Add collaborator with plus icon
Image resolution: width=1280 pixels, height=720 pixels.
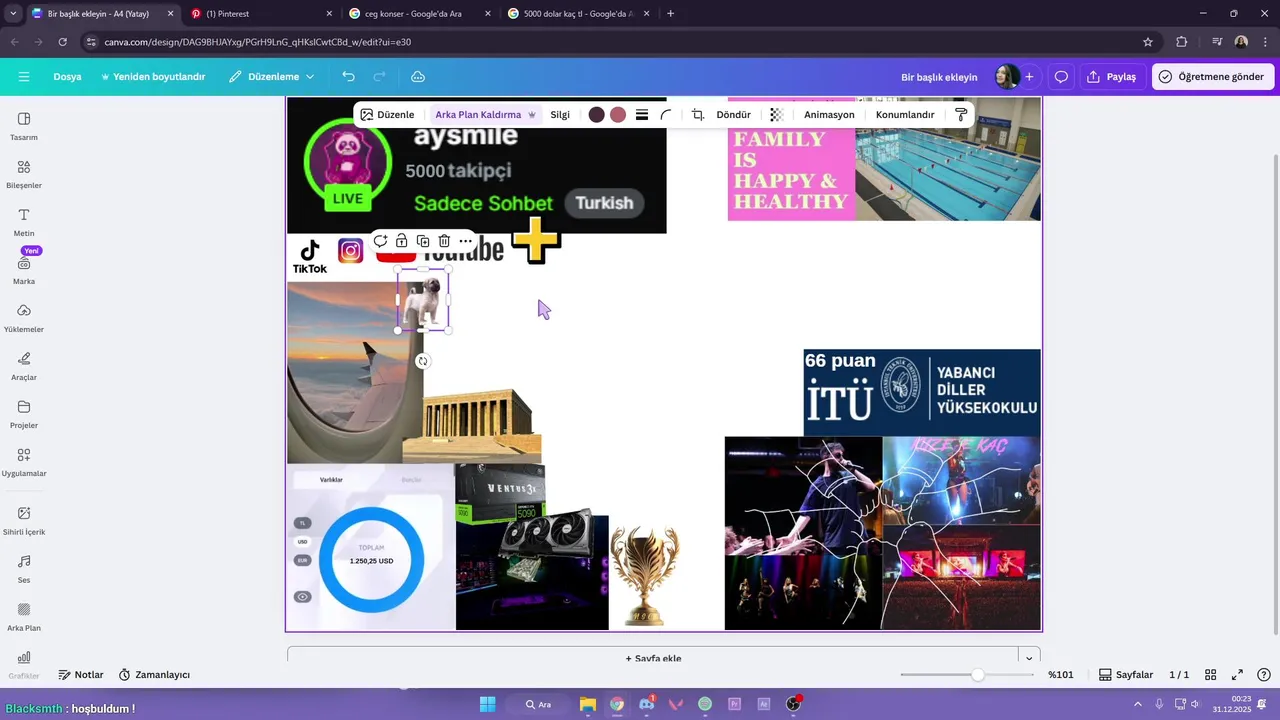coord(1029,77)
